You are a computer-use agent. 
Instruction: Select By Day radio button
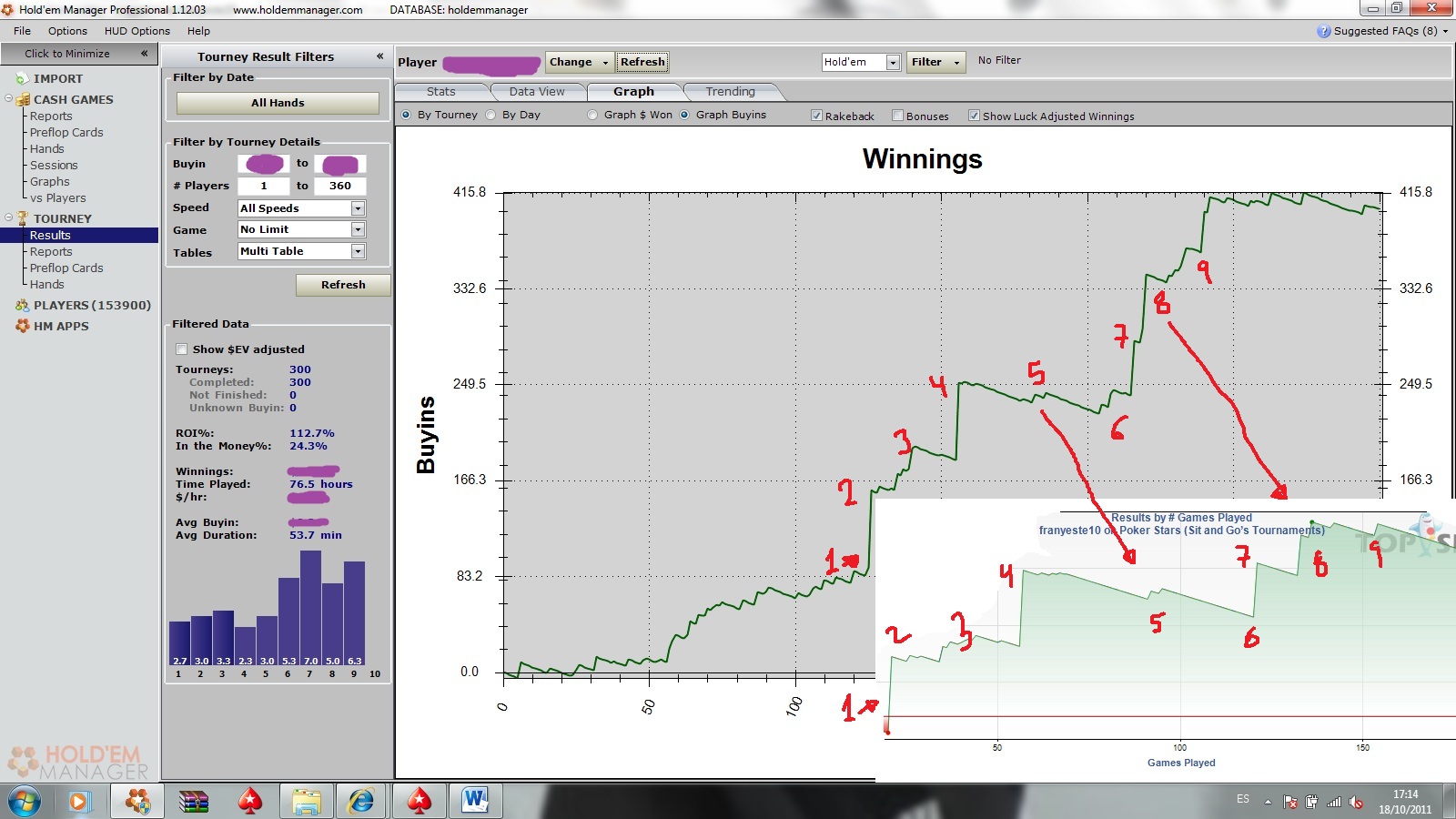490,115
